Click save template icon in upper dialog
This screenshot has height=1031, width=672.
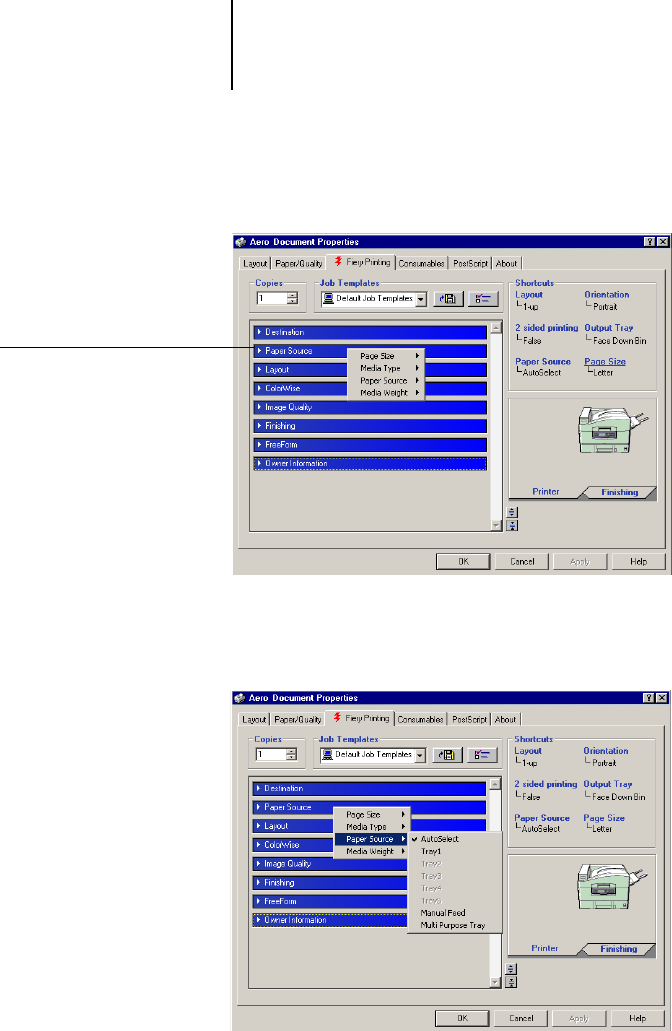point(446,298)
